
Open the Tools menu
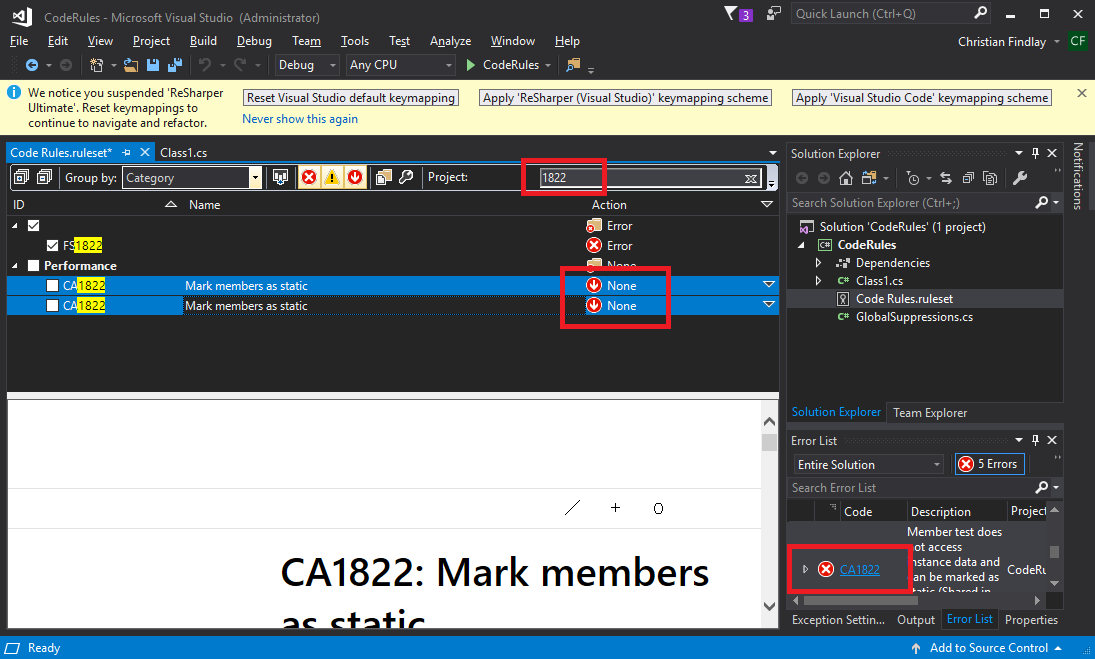[x=355, y=41]
